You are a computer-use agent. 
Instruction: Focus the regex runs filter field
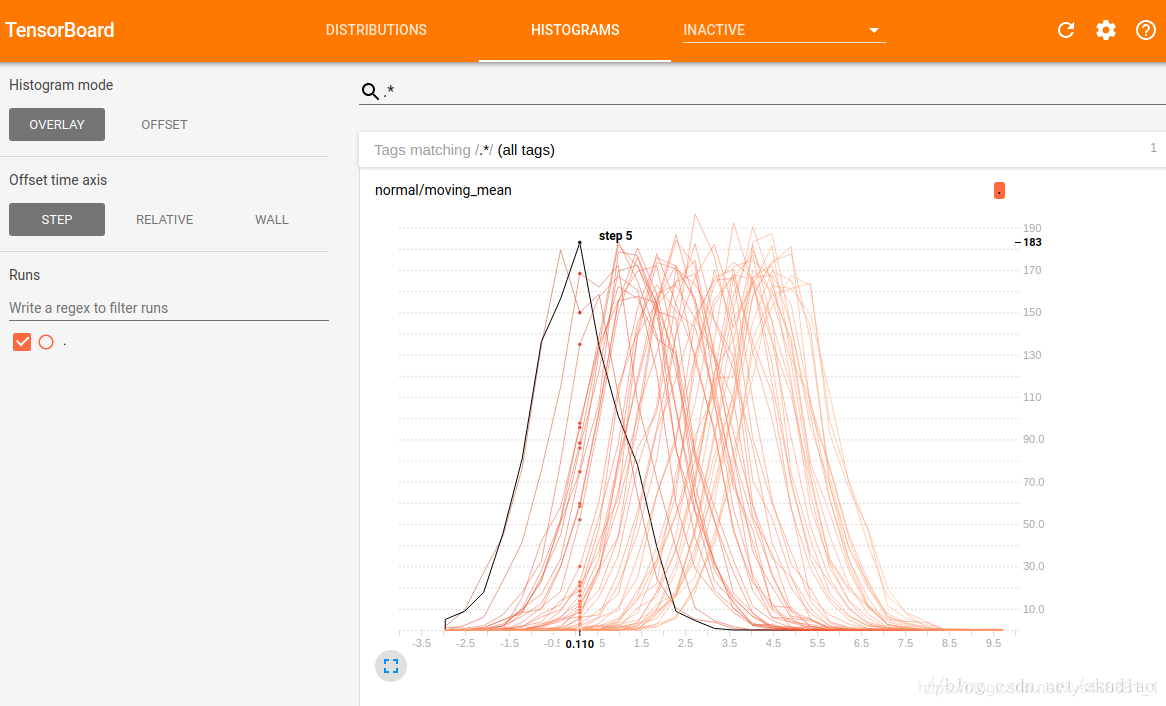169,308
